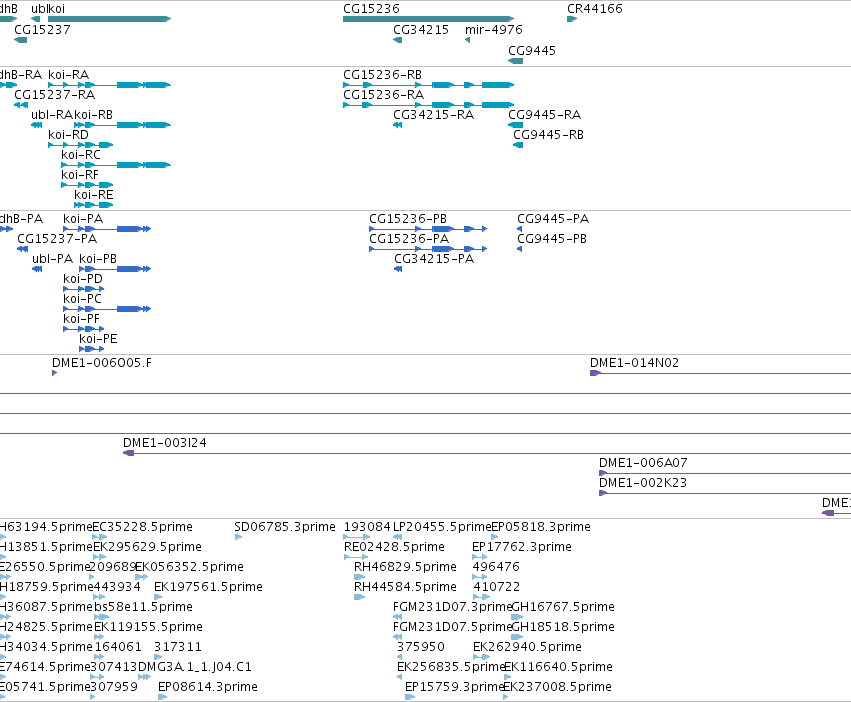
Task: Click the RH44584.5prime EST label
Action: pyautogui.click(x=405, y=587)
